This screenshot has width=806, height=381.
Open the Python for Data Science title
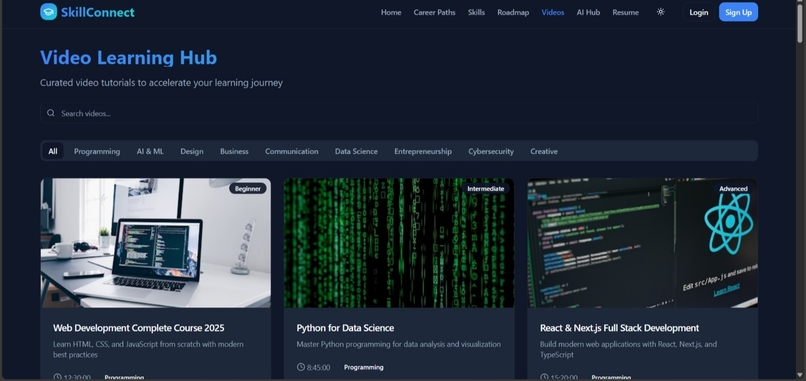[x=345, y=328]
